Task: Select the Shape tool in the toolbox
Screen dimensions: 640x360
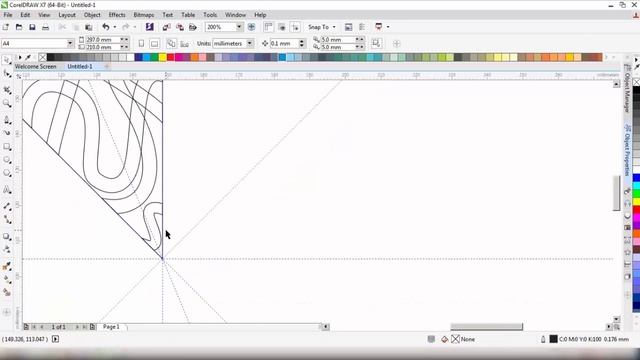Action: pyautogui.click(x=7, y=74)
